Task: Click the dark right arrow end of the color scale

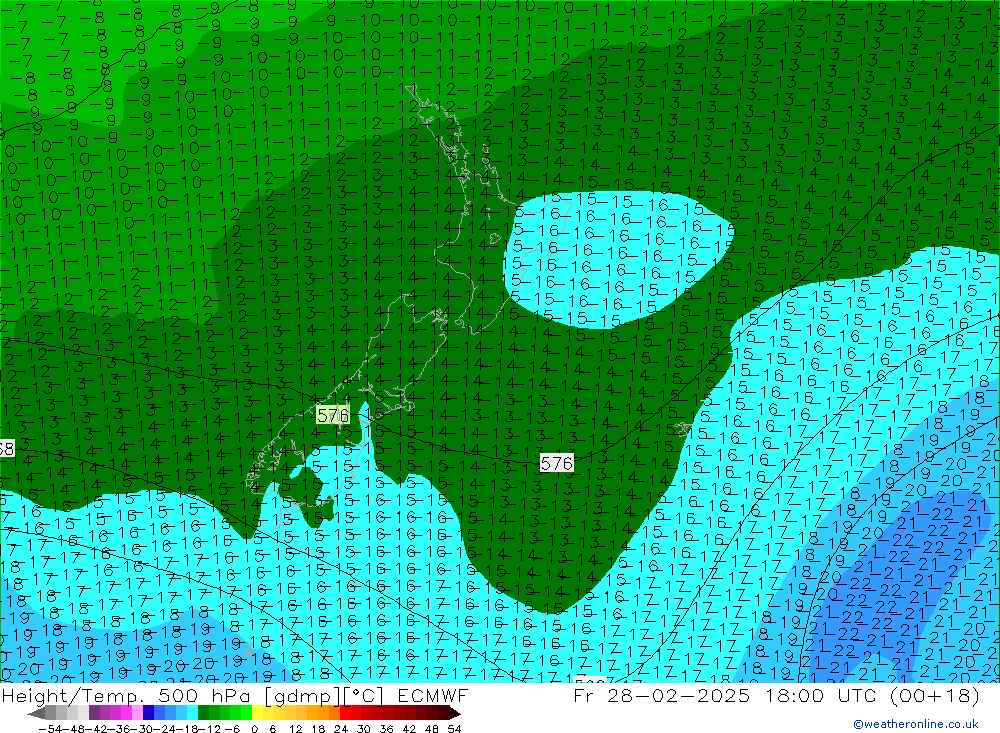Action: coord(455,713)
